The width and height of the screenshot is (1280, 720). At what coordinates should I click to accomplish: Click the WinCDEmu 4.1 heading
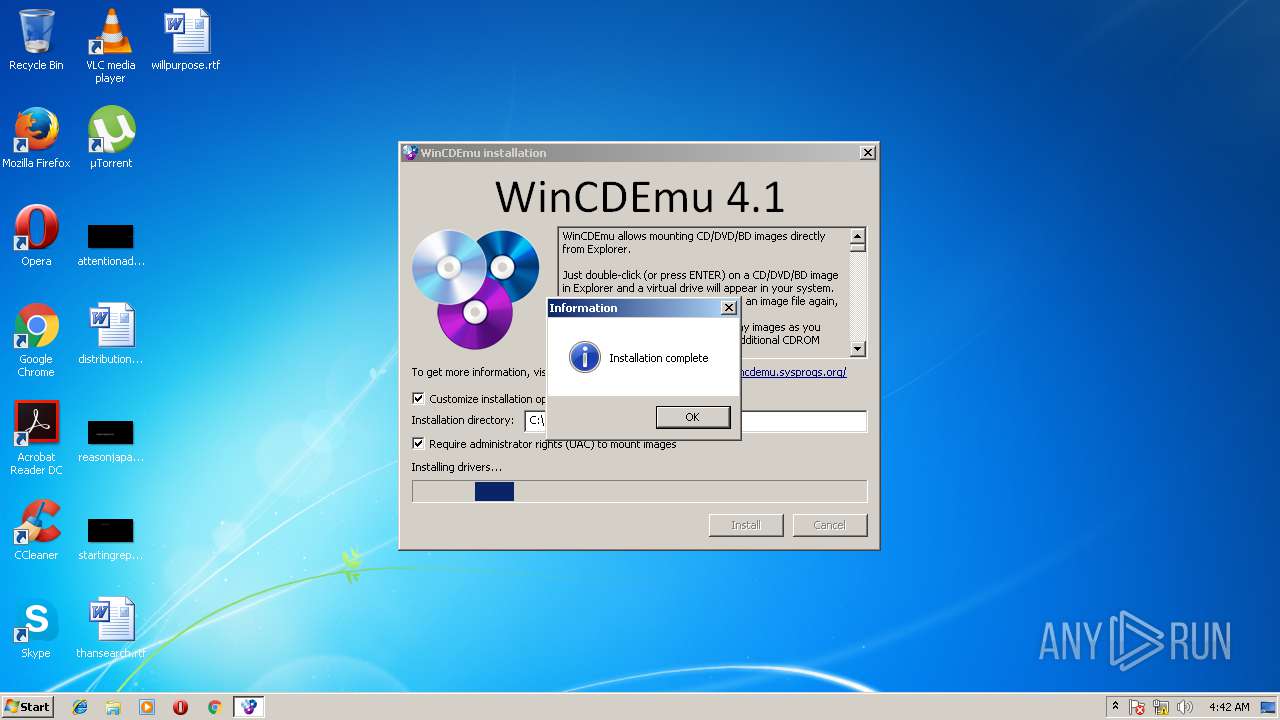pos(640,197)
